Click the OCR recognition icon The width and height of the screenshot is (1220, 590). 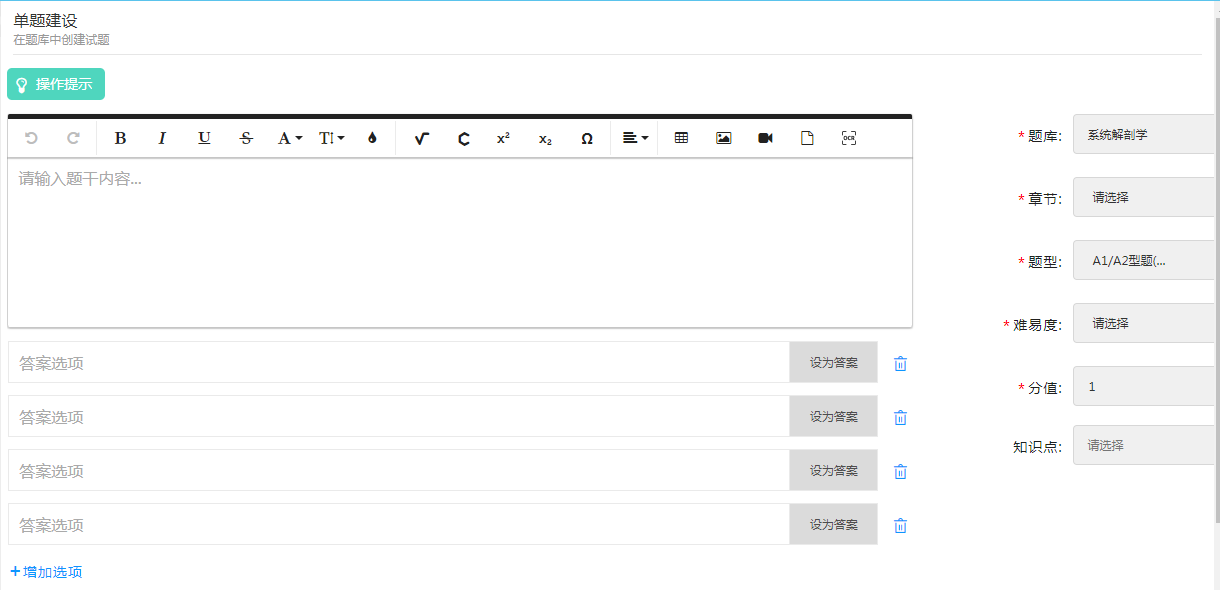coord(849,139)
